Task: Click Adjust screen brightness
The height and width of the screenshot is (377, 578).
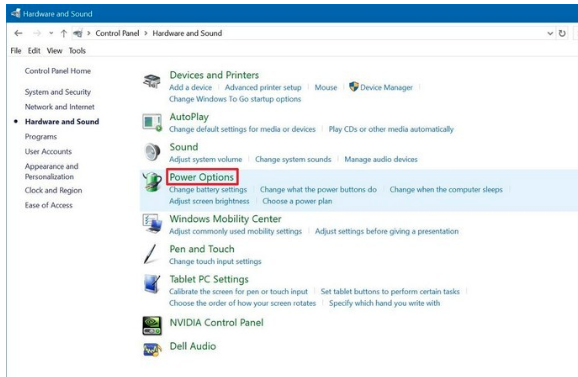Action: tap(209, 201)
